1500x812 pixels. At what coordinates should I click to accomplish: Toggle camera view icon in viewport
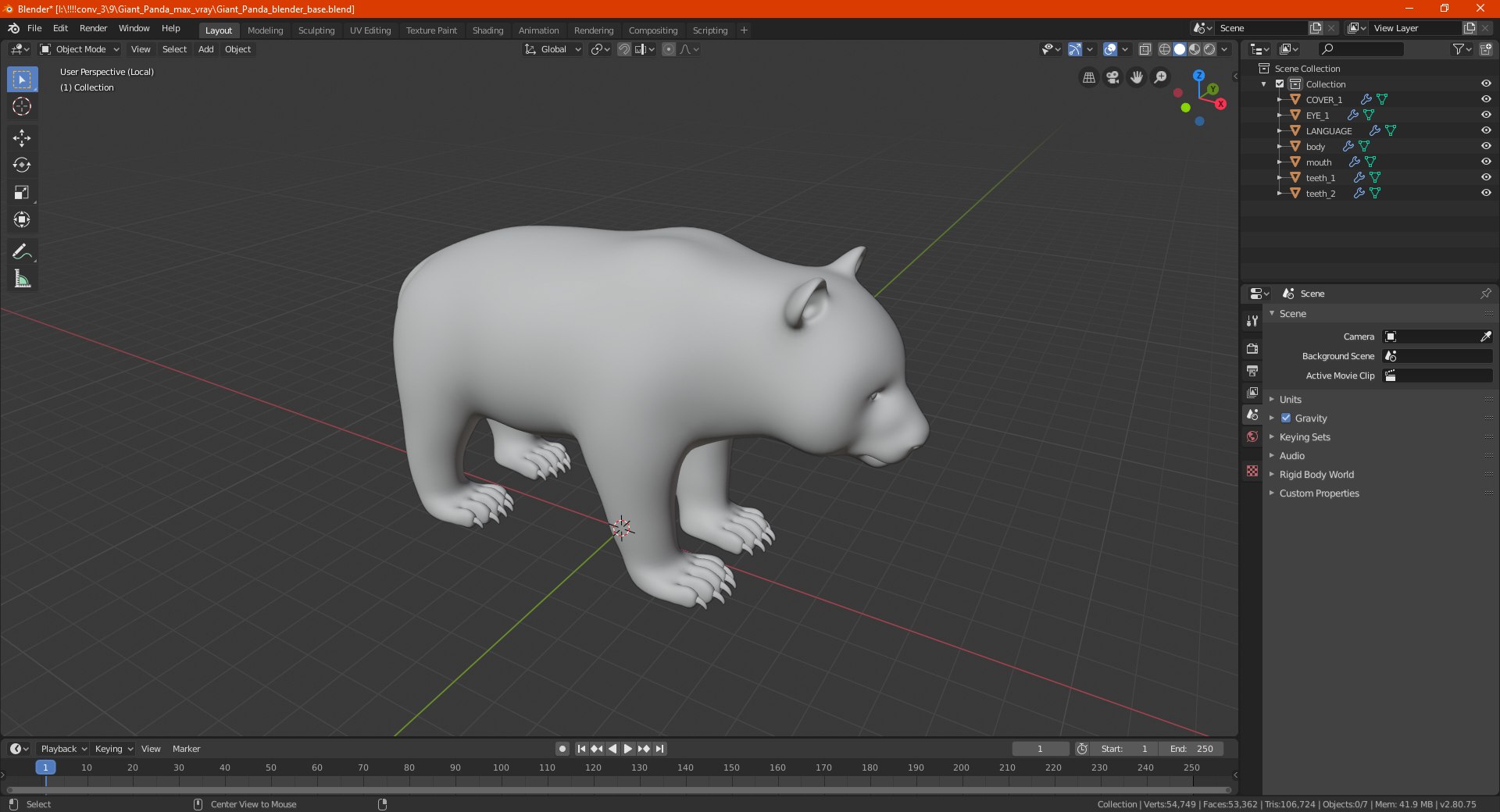pyautogui.click(x=1113, y=77)
